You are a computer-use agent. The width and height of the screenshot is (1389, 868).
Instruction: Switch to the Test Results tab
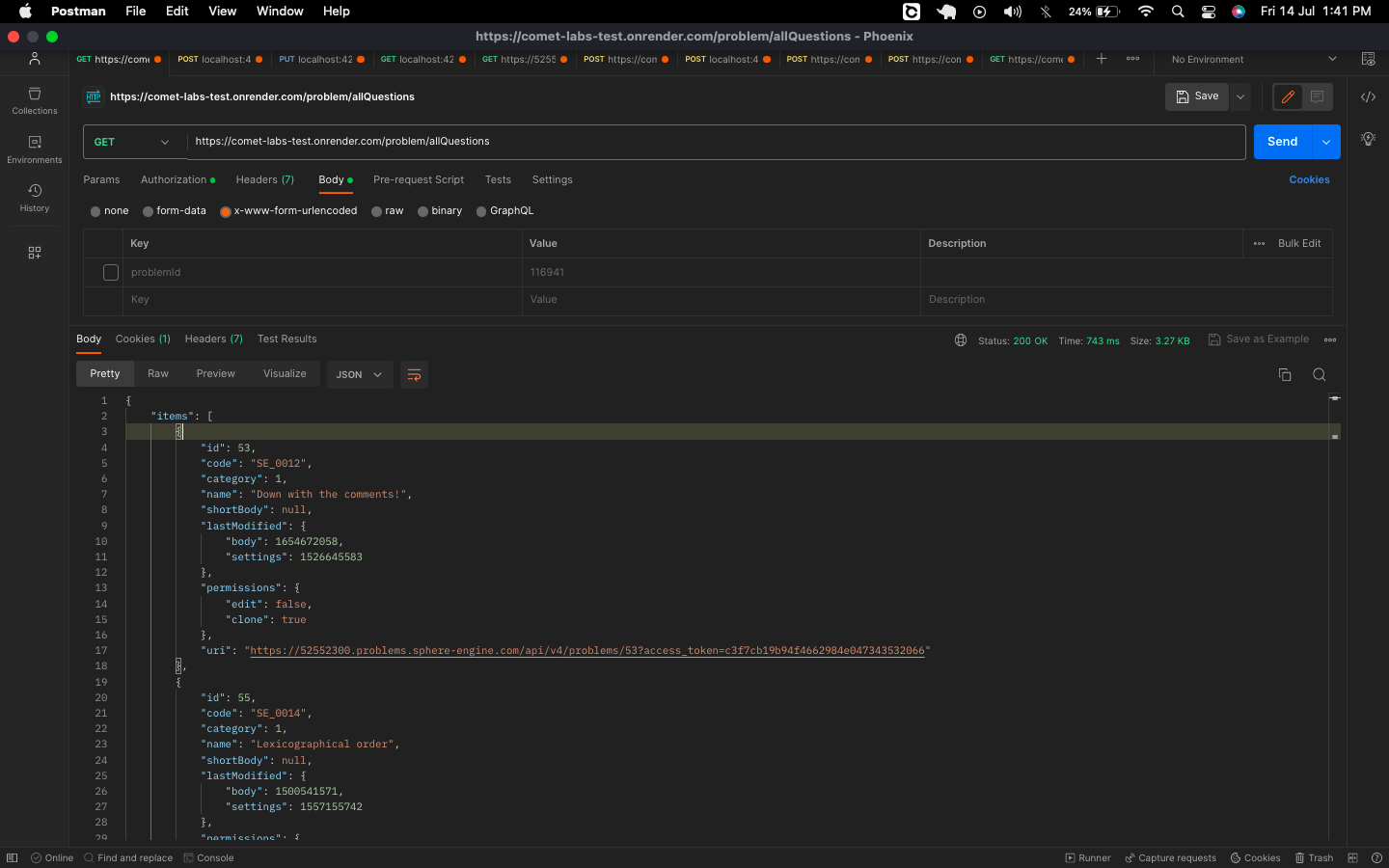click(x=286, y=339)
